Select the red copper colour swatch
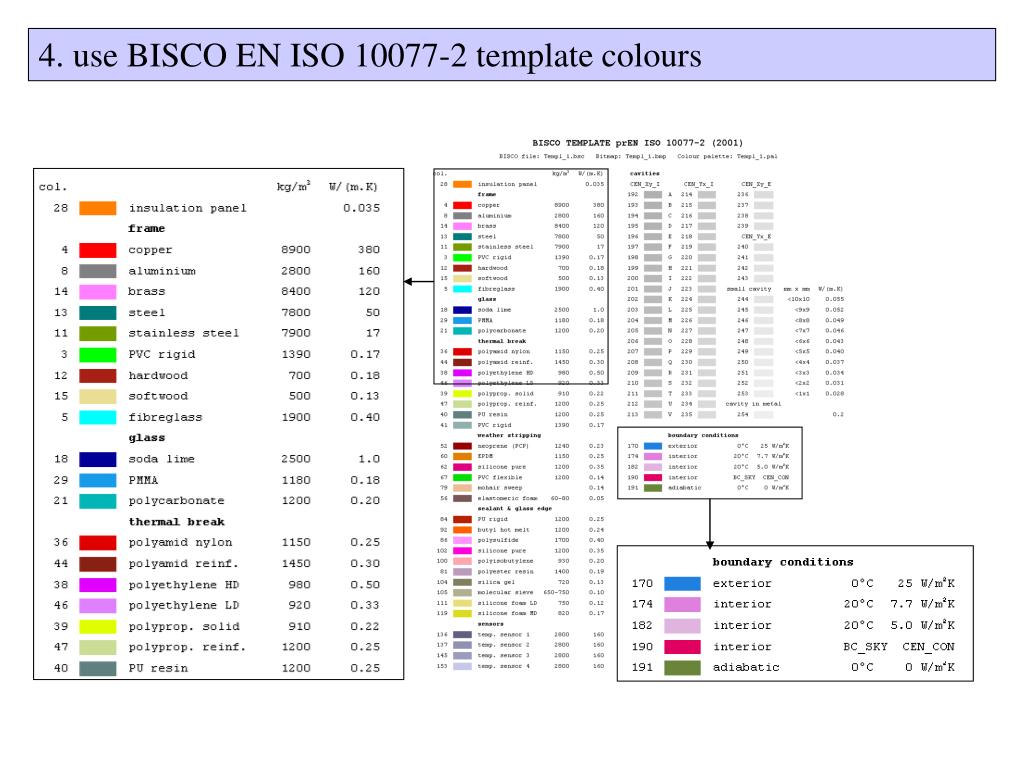Screen dimensions: 1024x768 click(x=98, y=250)
